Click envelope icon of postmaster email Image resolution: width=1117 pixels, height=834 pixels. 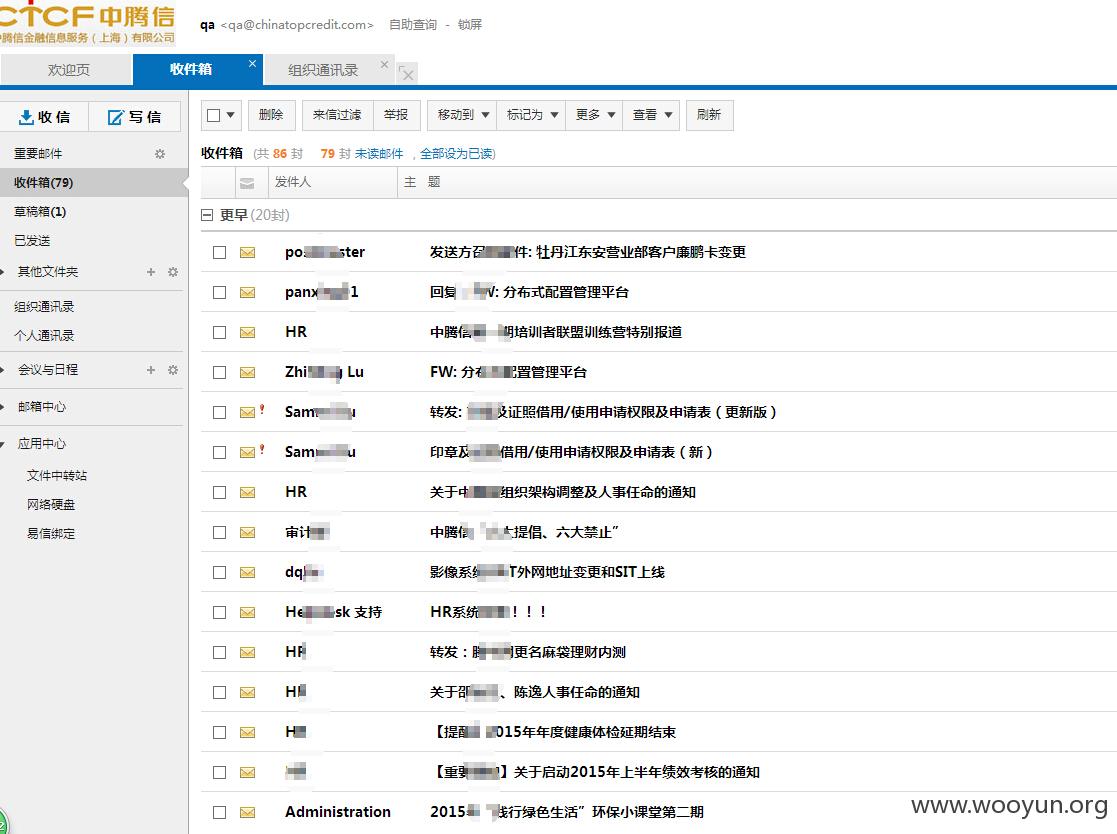pyautogui.click(x=247, y=252)
